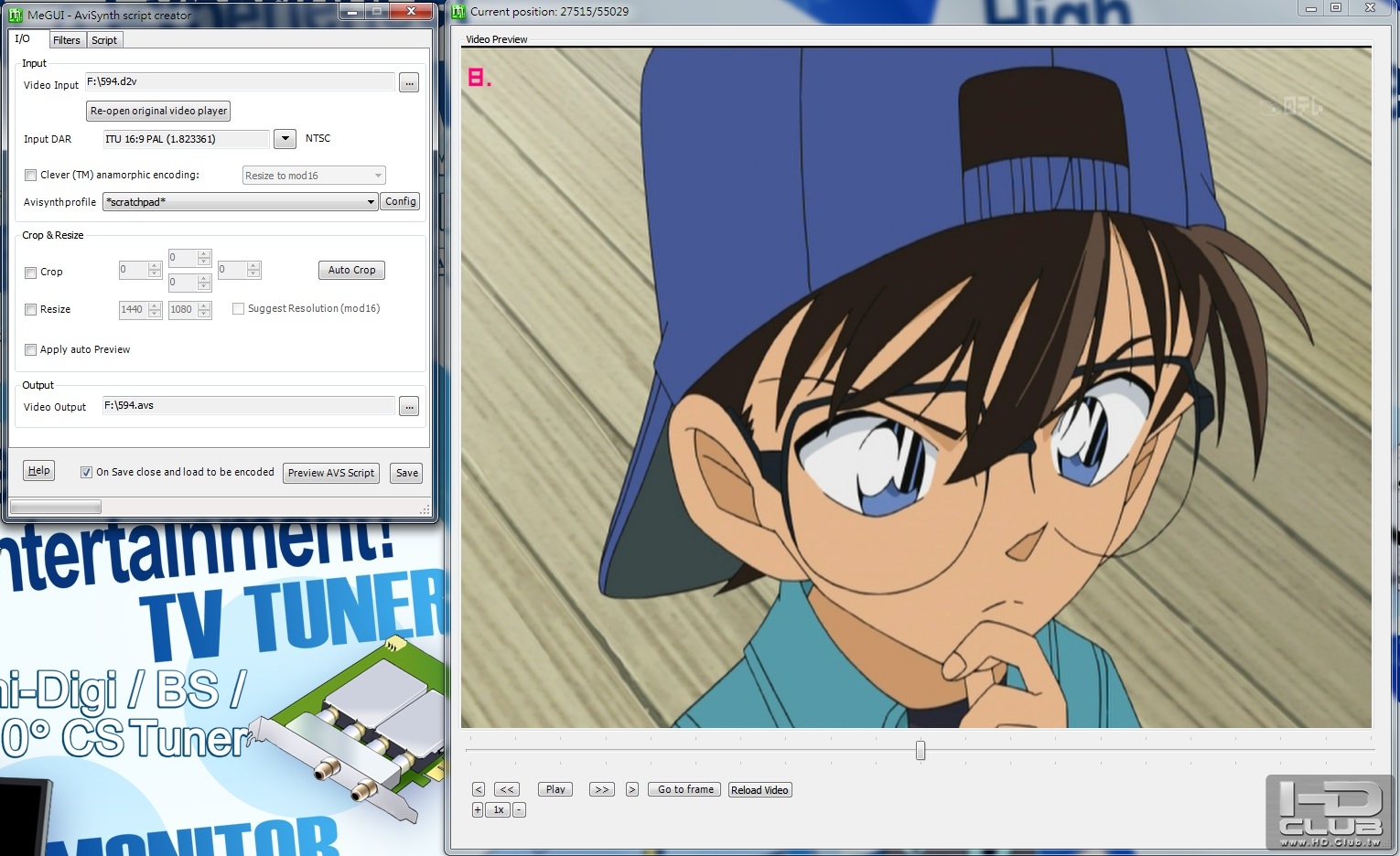The height and width of the screenshot is (856, 1400).
Task: Open Help in script creator
Action: pos(38,471)
